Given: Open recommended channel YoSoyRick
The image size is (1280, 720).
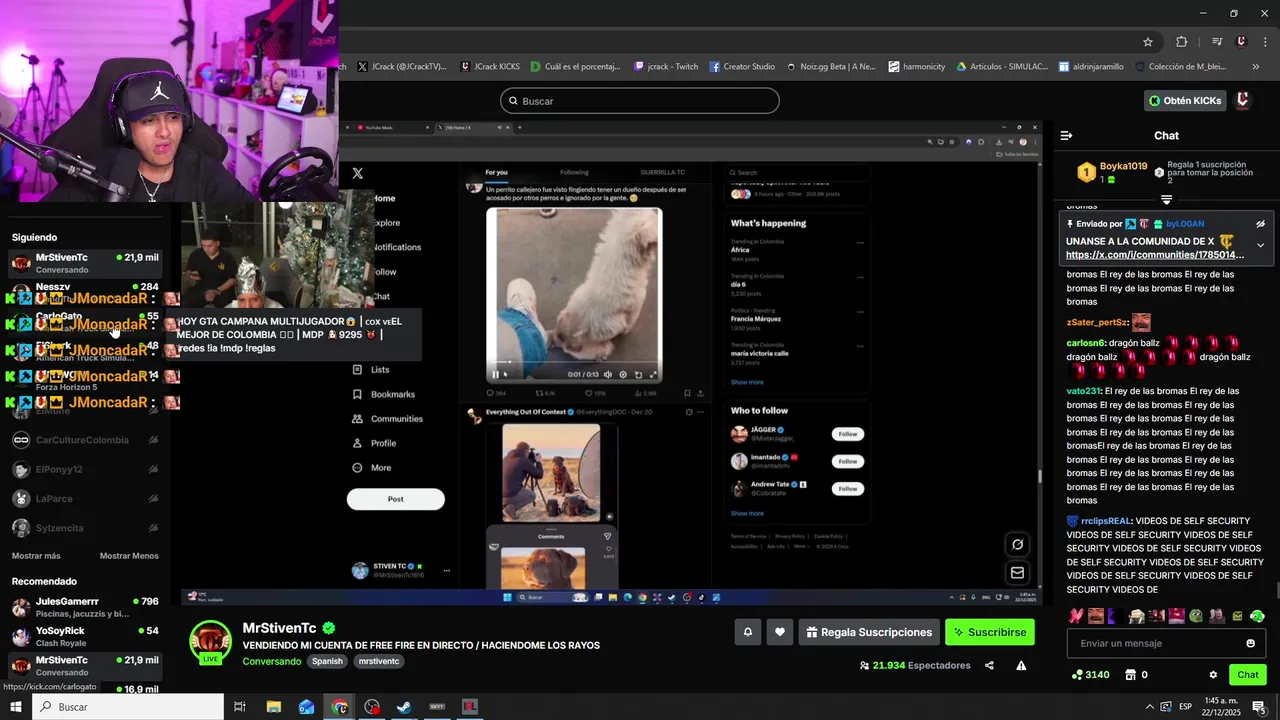Looking at the screenshot, I should [x=85, y=636].
